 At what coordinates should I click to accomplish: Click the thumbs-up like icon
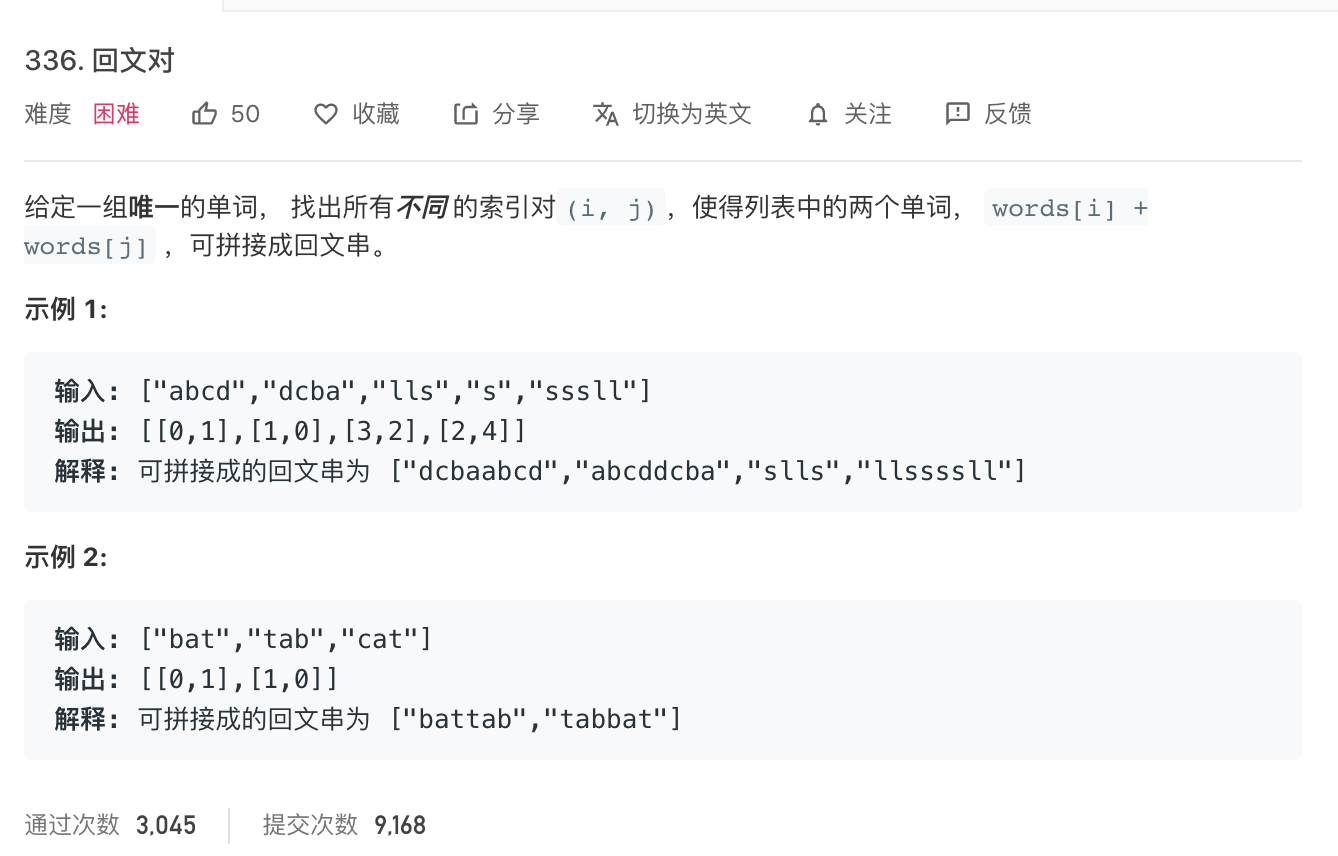click(204, 114)
